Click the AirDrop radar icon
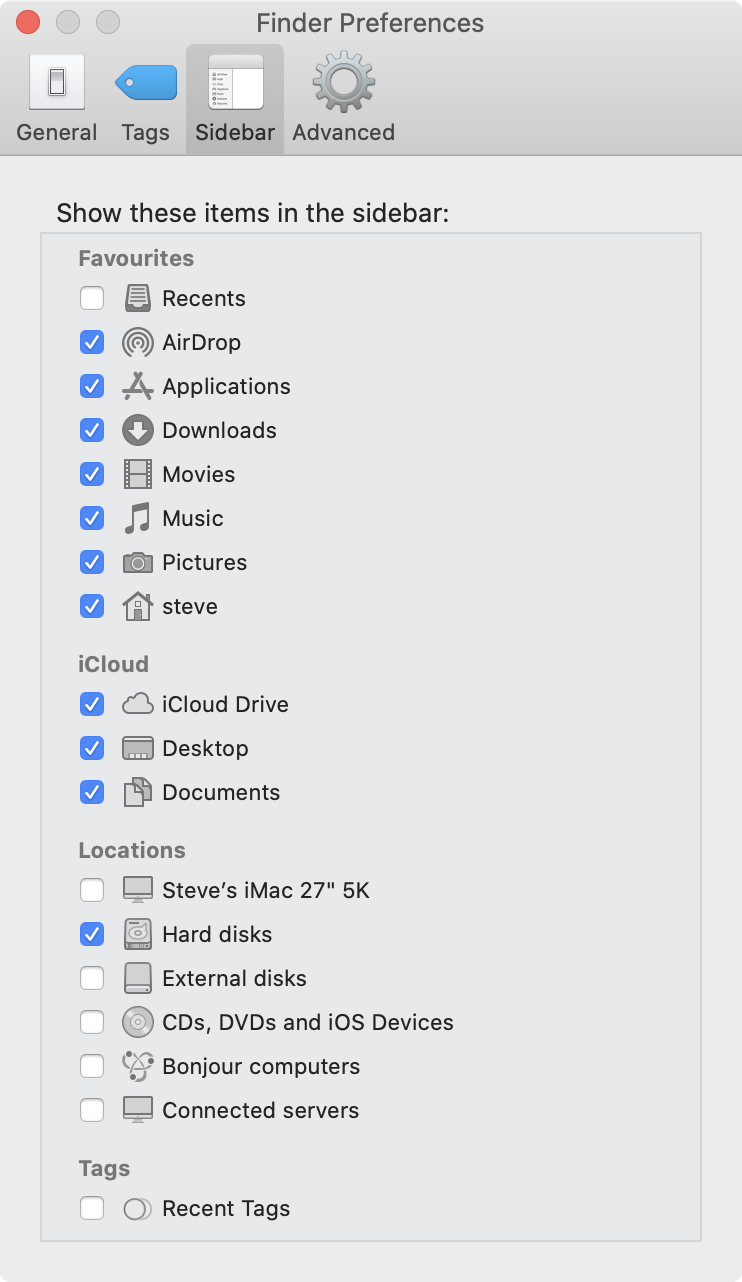742x1282 pixels. (137, 343)
